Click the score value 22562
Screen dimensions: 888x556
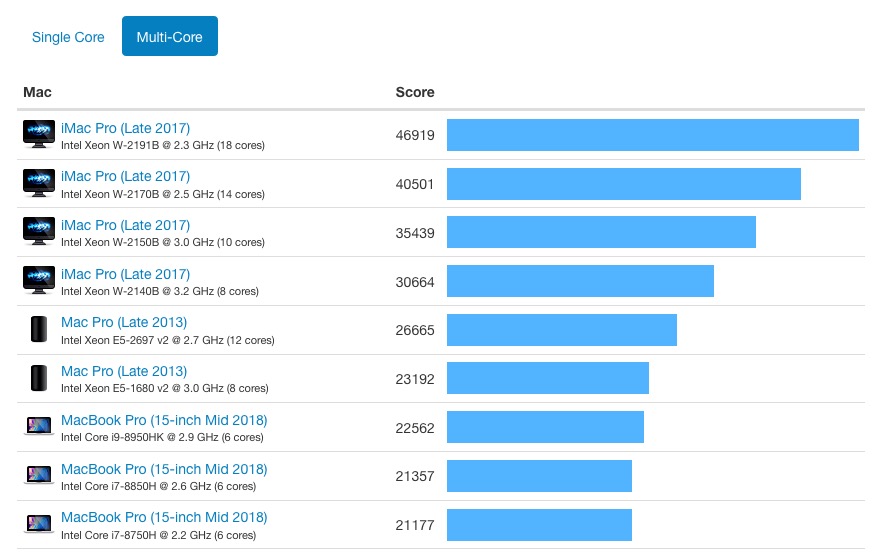pyautogui.click(x=415, y=428)
